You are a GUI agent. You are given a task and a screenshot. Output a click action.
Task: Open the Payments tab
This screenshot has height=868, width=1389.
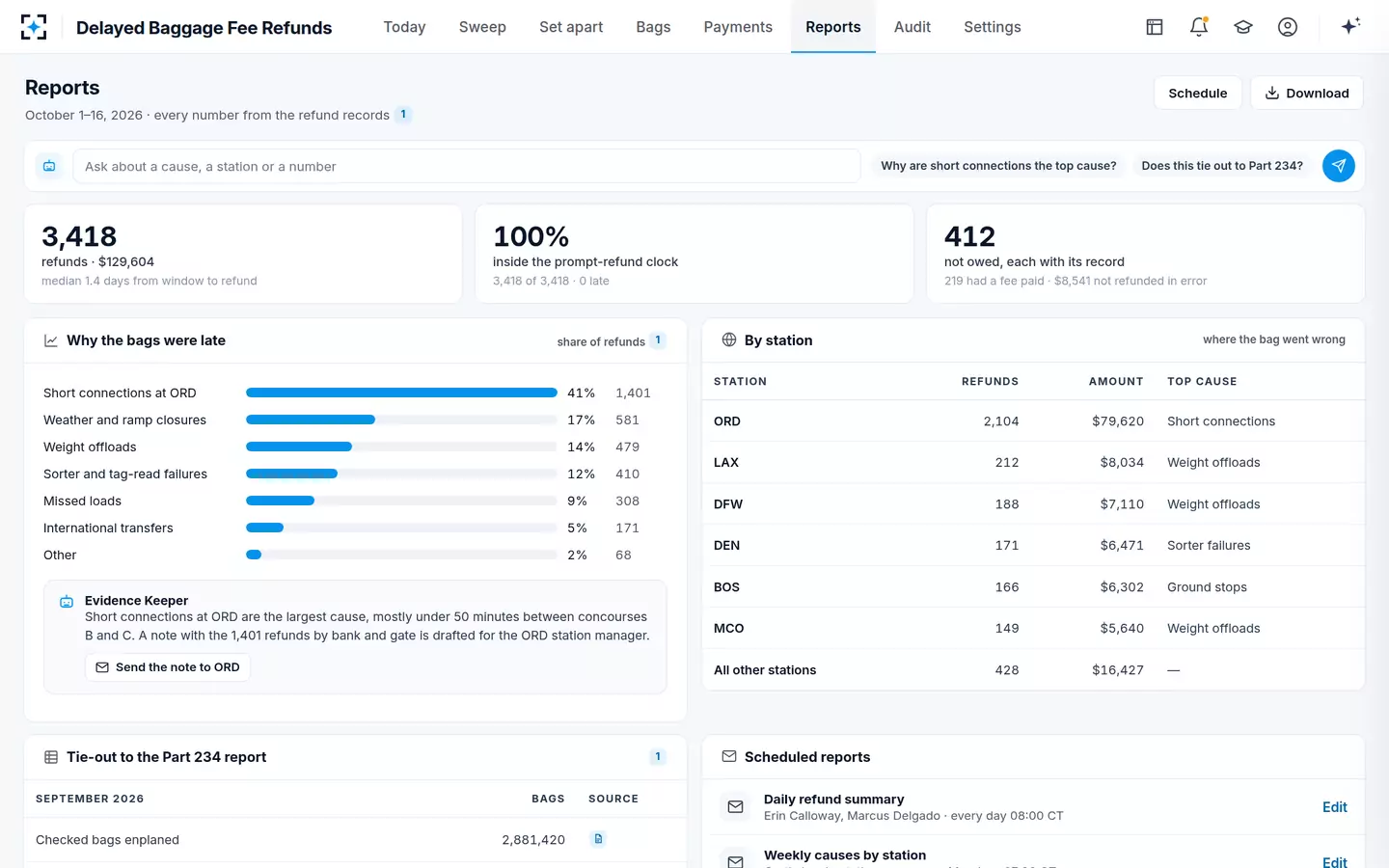(738, 27)
